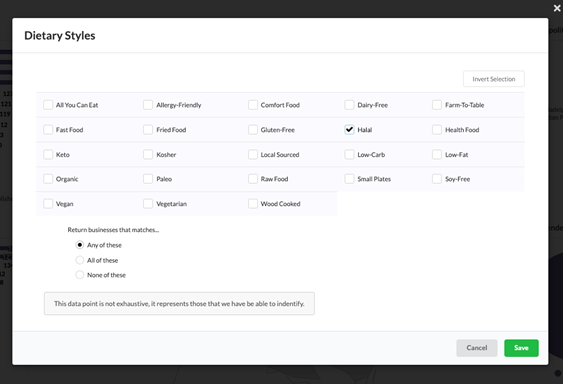Save the dietary styles selection

pyautogui.click(x=521, y=348)
